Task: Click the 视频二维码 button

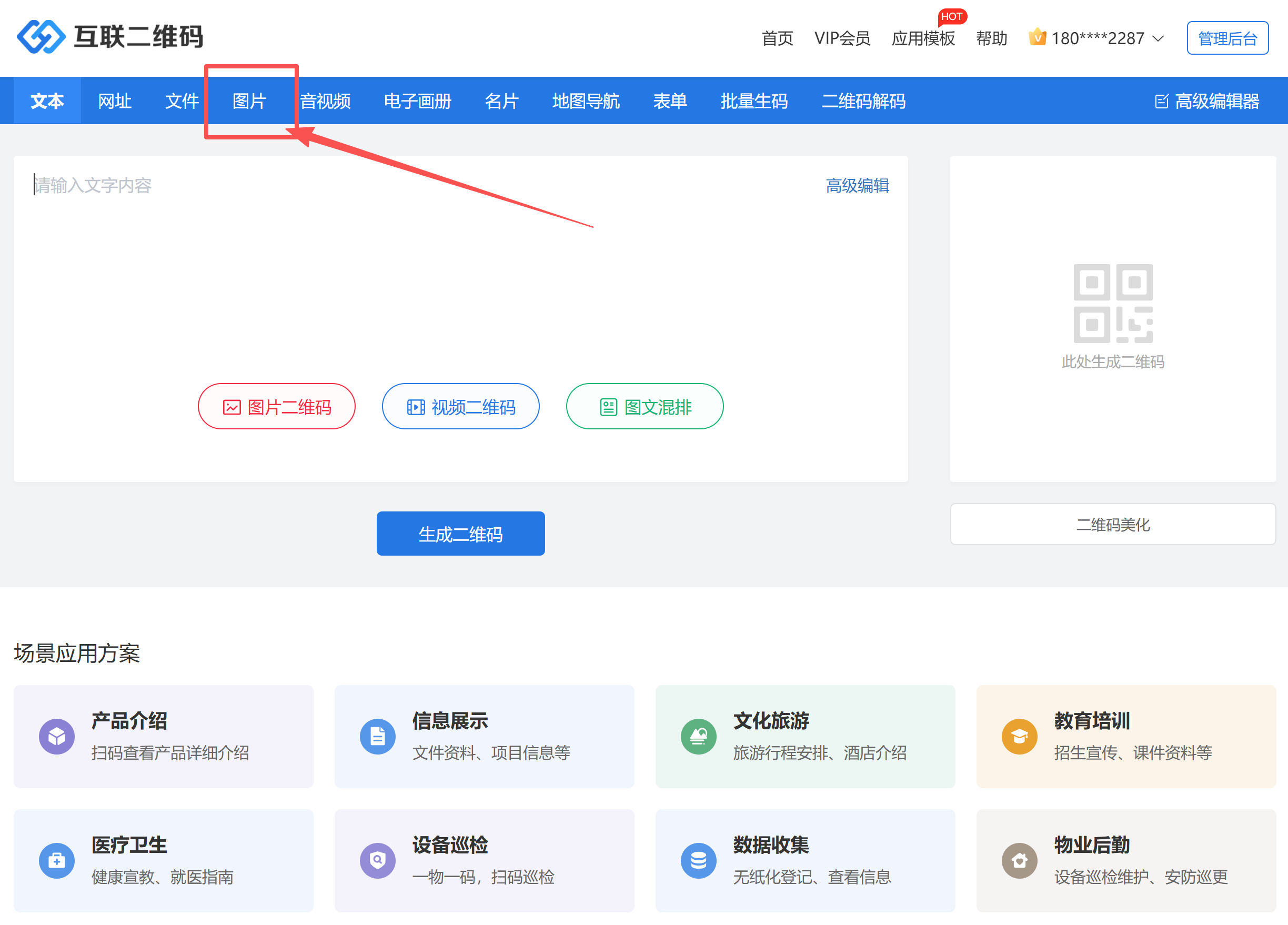Action: (460, 407)
